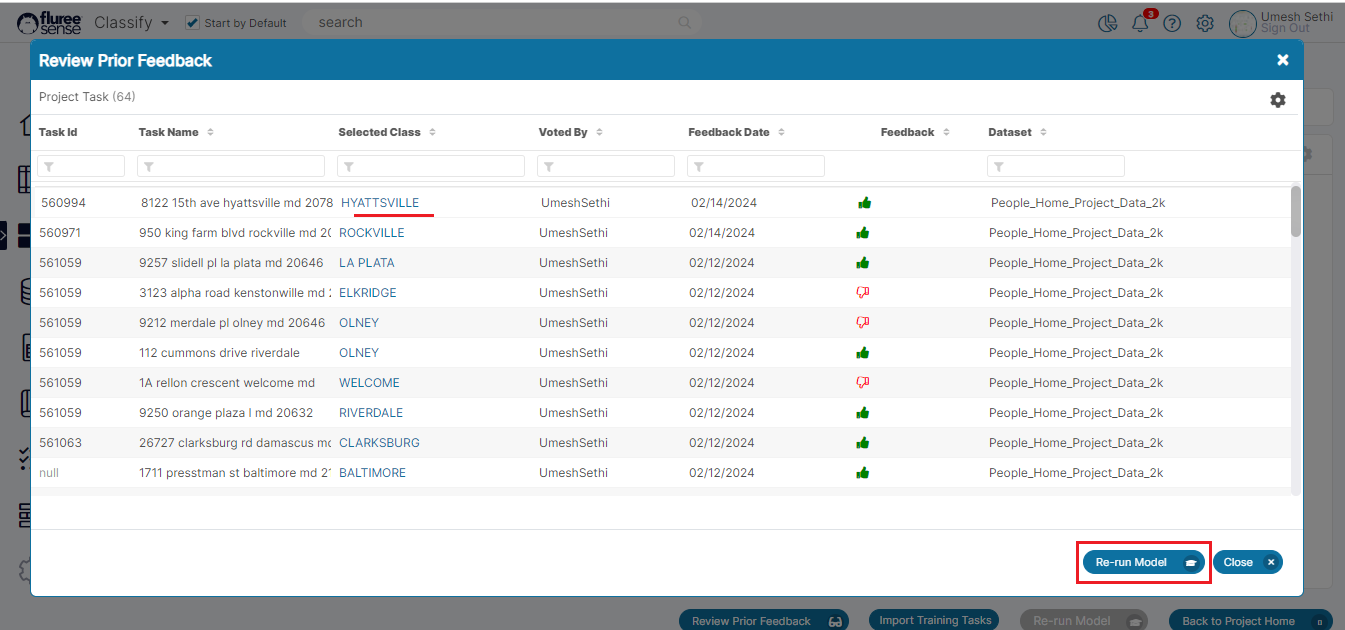Click thumbs-down icon in ELKRIDGE row

click(x=862, y=293)
